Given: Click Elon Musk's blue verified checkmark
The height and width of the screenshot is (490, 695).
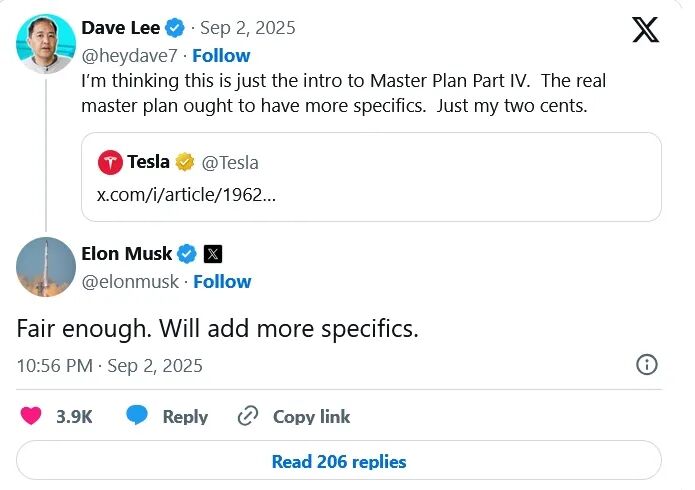Looking at the screenshot, I should [x=188, y=254].
